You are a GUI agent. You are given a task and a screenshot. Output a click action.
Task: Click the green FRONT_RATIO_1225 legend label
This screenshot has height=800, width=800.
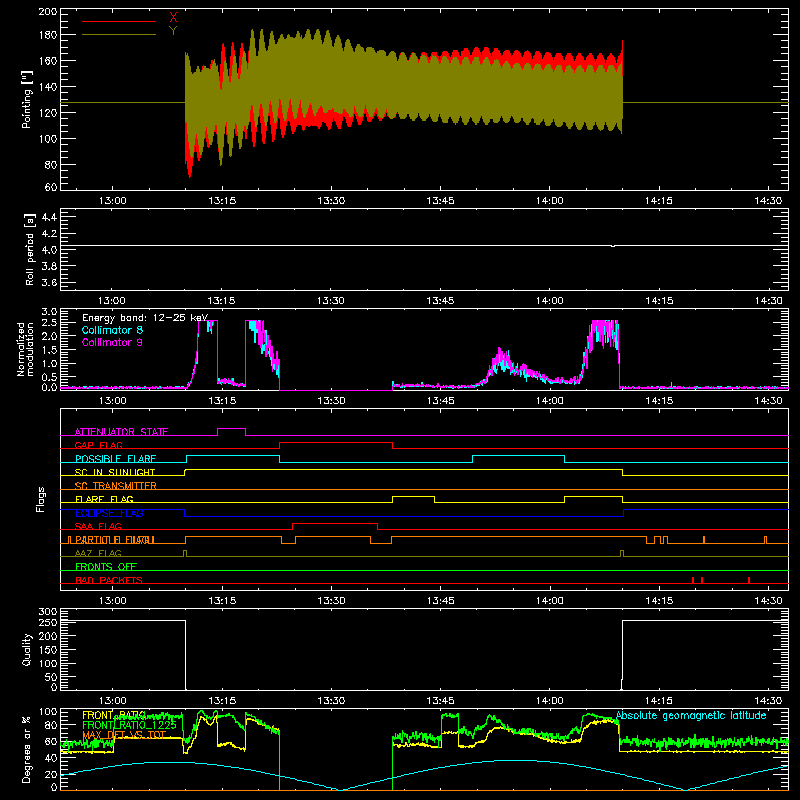click(x=129, y=725)
